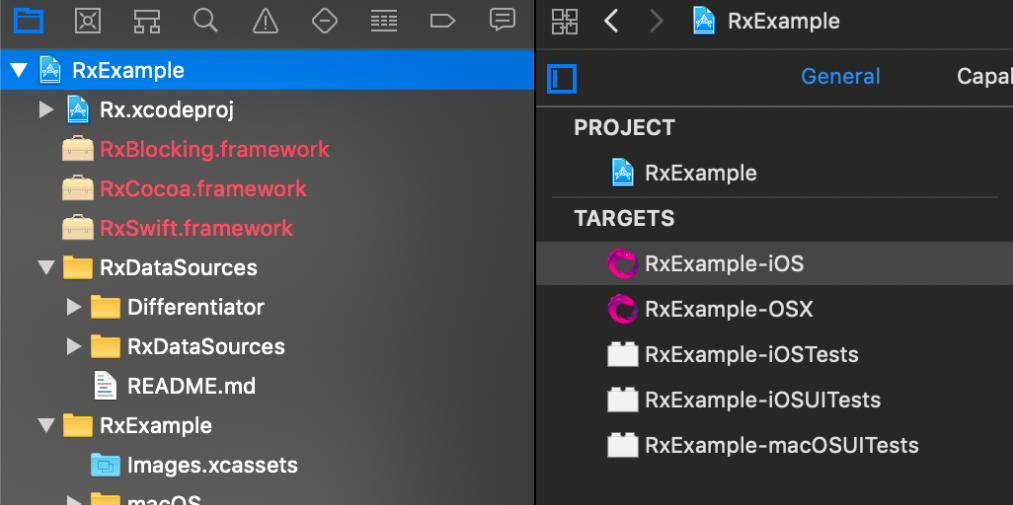Select the RxExample project root row
The width and height of the screenshot is (1013, 505).
pos(267,70)
